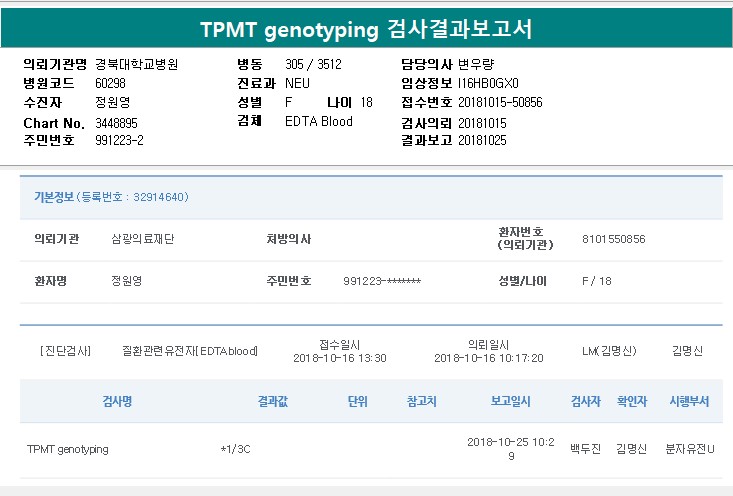Click the 결과값 column header
Screen dimensions: 733x496
pos(273,402)
